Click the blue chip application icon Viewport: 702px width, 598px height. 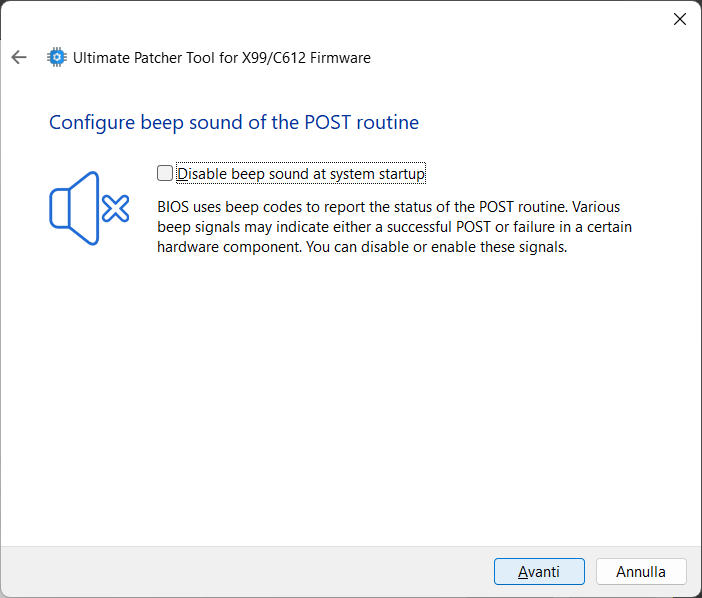pos(57,58)
